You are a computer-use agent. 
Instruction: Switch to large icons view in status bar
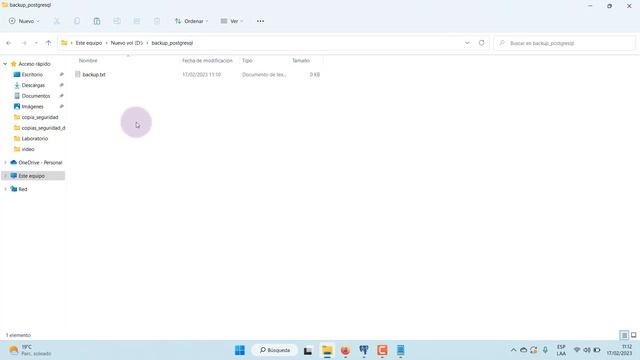point(633,335)
